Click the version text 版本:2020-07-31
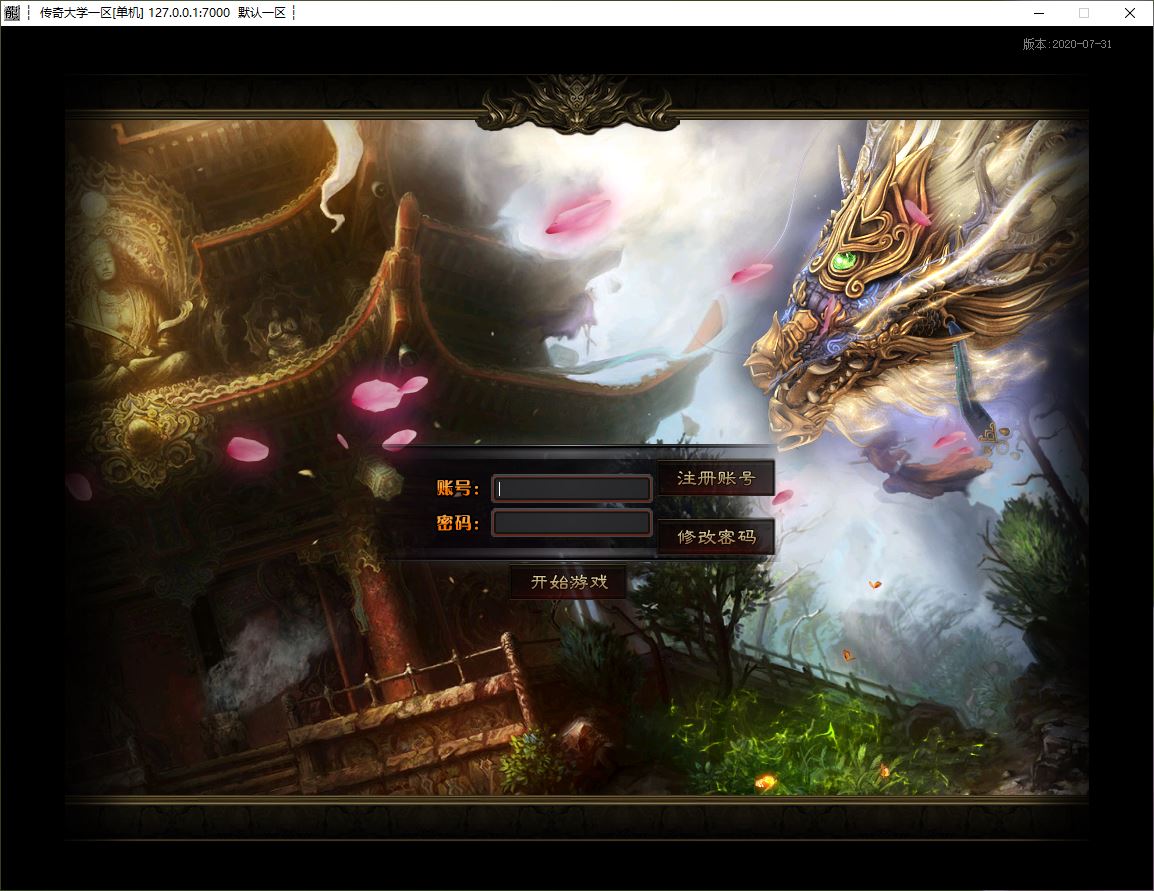This screenshot has width=1154, height=891. (x=1067, y=44)
